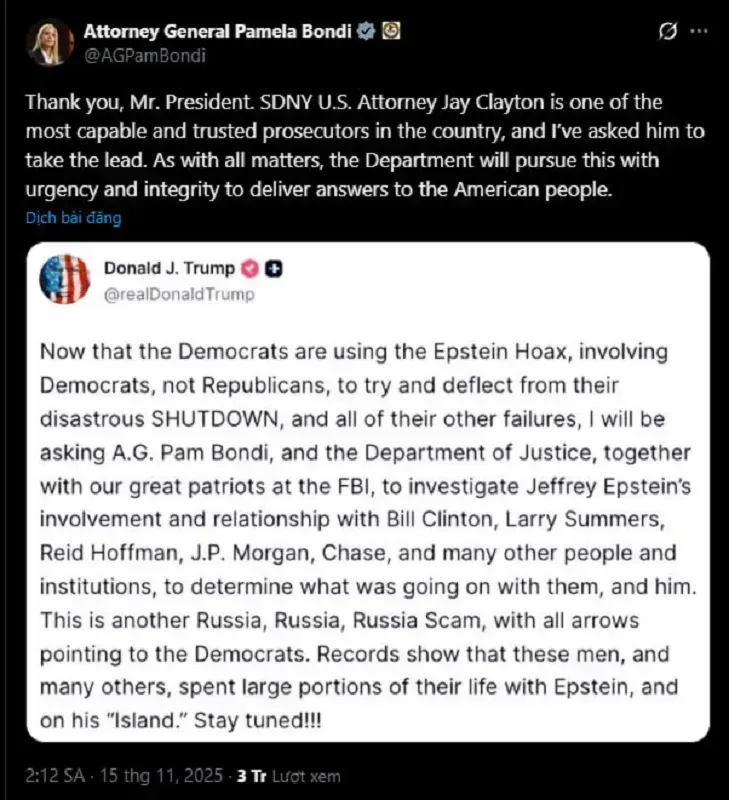729x800 pixels.
Task: Click the plus follow icon in the quoted post header
Action: (271, 267)
